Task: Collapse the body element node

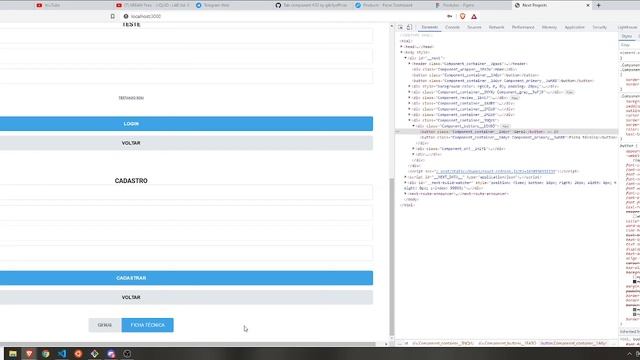Action: (402, 53)
